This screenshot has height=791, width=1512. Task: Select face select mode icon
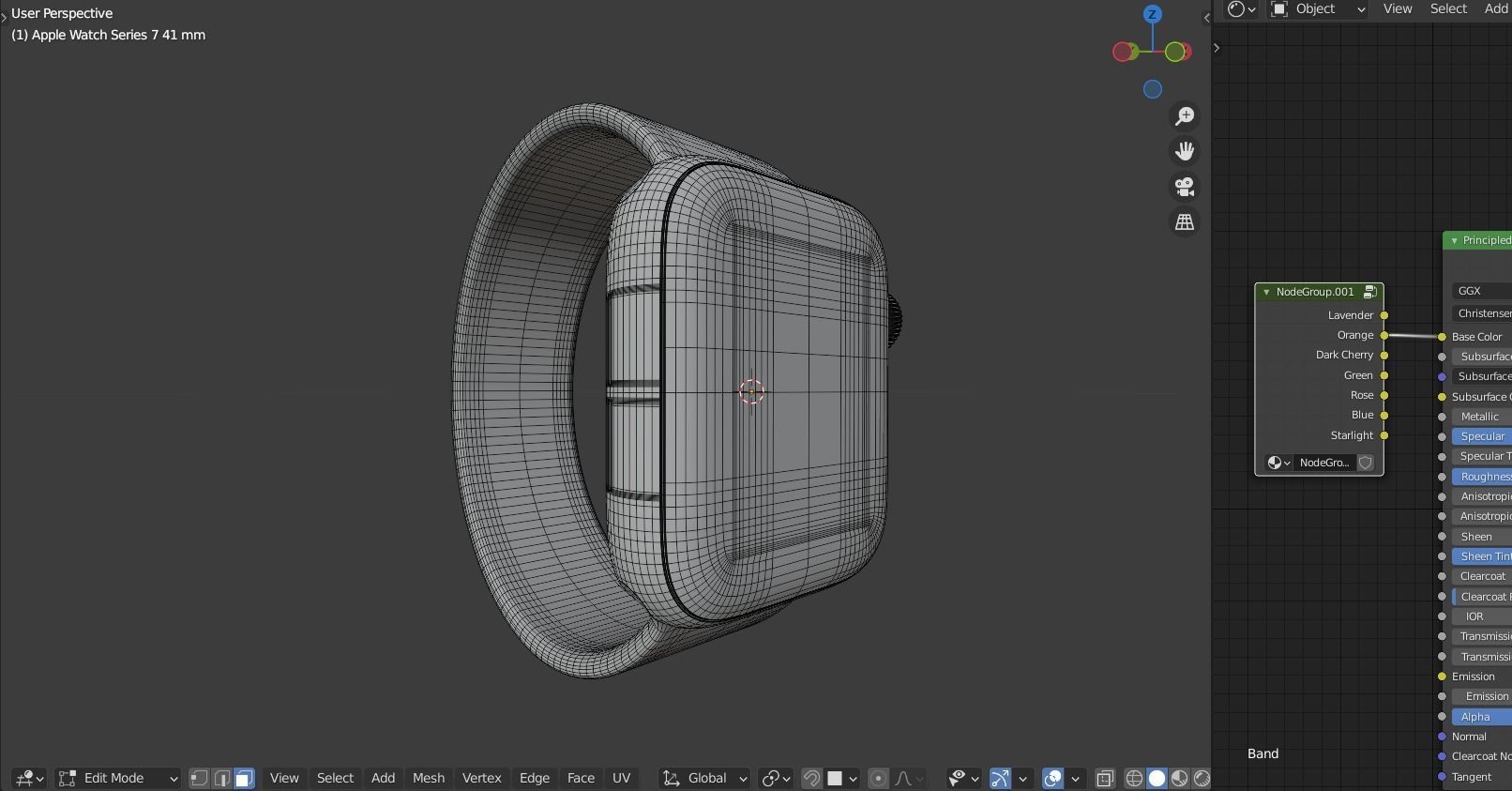[x=244, y=778]
